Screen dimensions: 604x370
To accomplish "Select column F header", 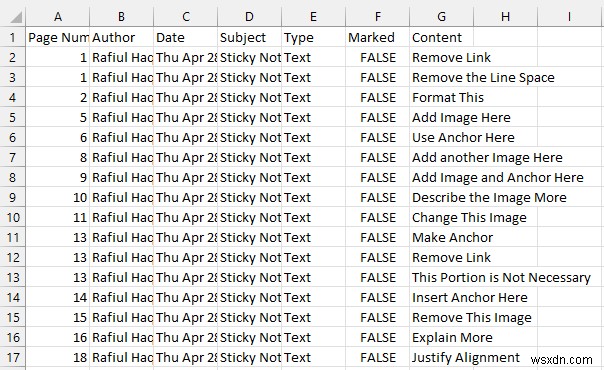I will point(378,17).
